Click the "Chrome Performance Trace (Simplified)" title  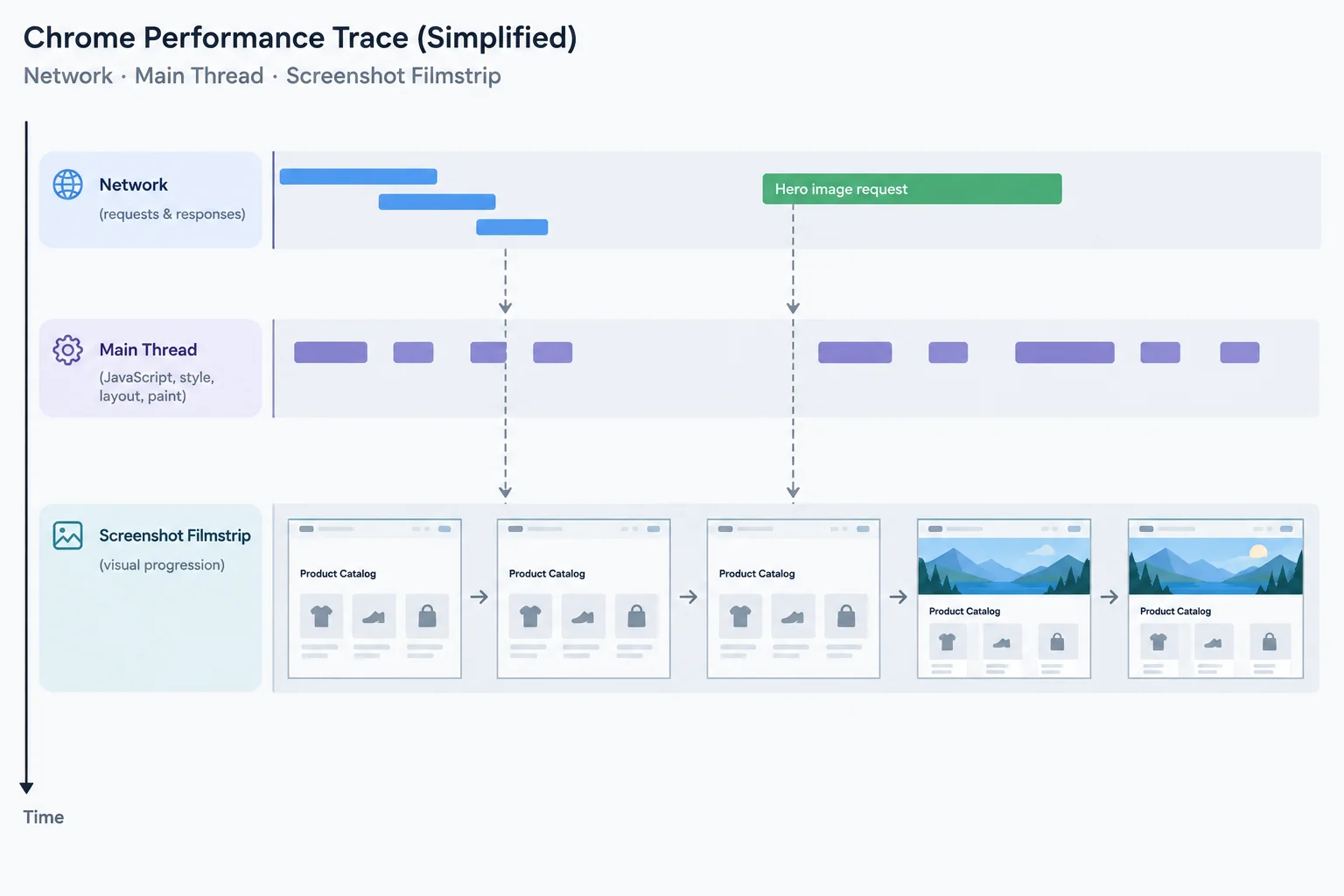[300, 38]
